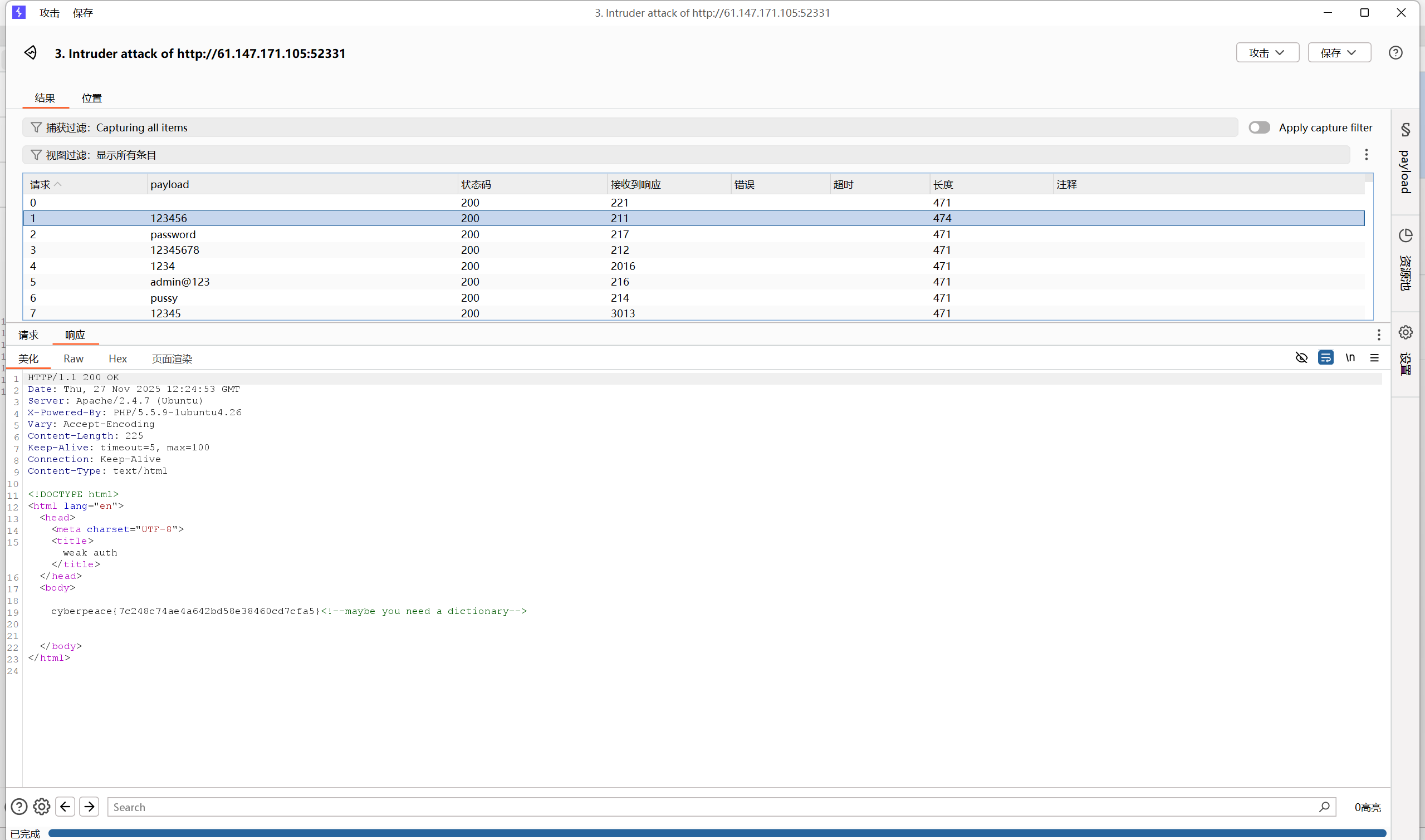Open the resource pool side panel icon

pos(1405,235)
